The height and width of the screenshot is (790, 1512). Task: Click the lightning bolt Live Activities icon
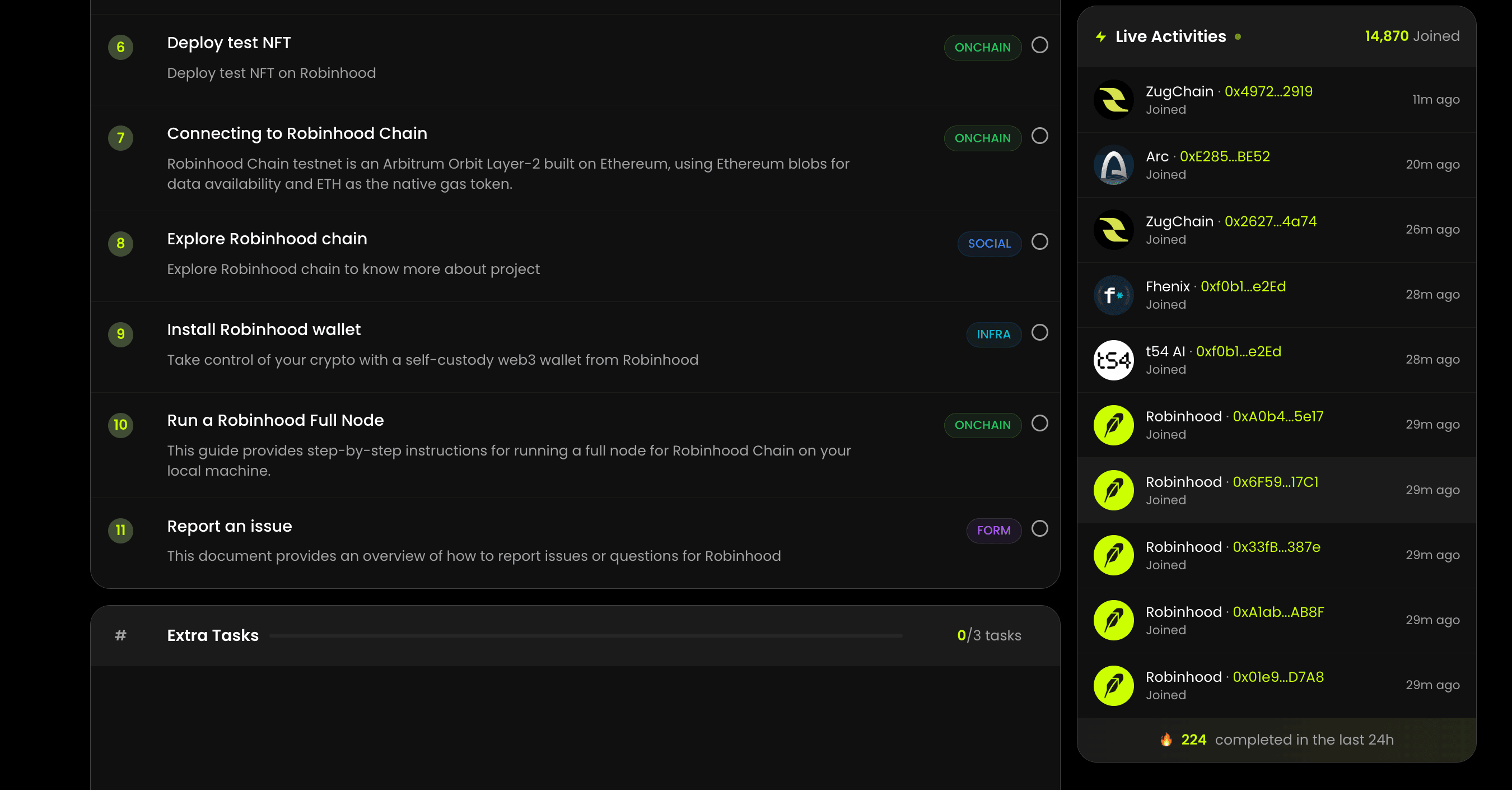pos(1100,37)
